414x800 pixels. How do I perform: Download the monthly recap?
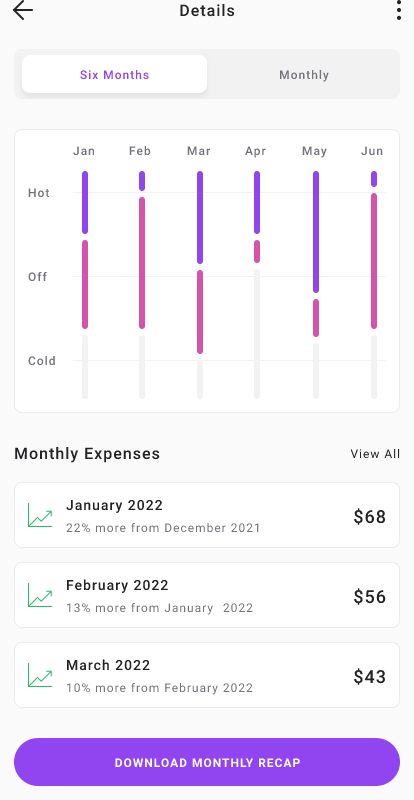[207, 762]
